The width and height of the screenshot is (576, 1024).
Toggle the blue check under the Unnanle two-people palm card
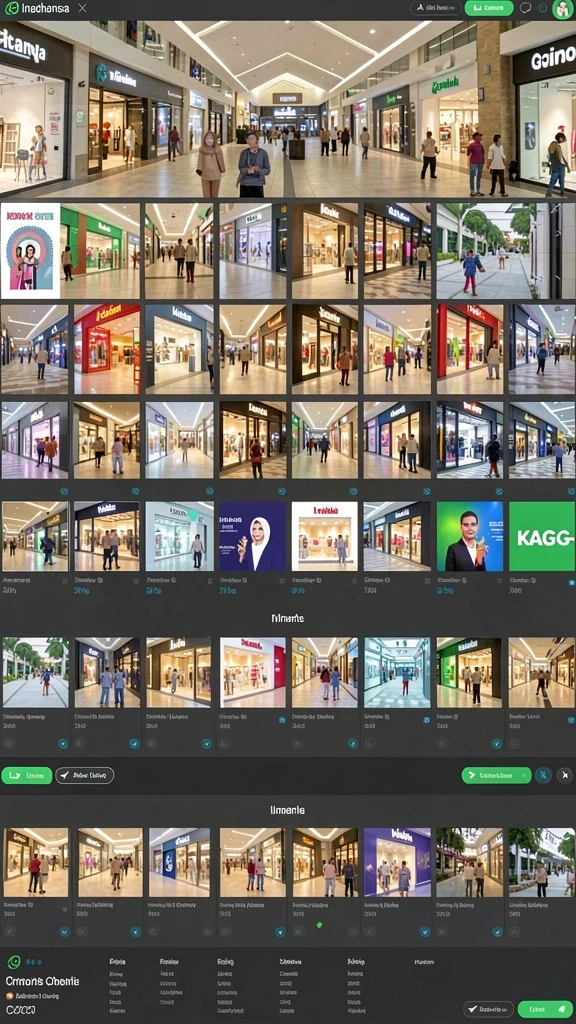click(x=497, y=932)
